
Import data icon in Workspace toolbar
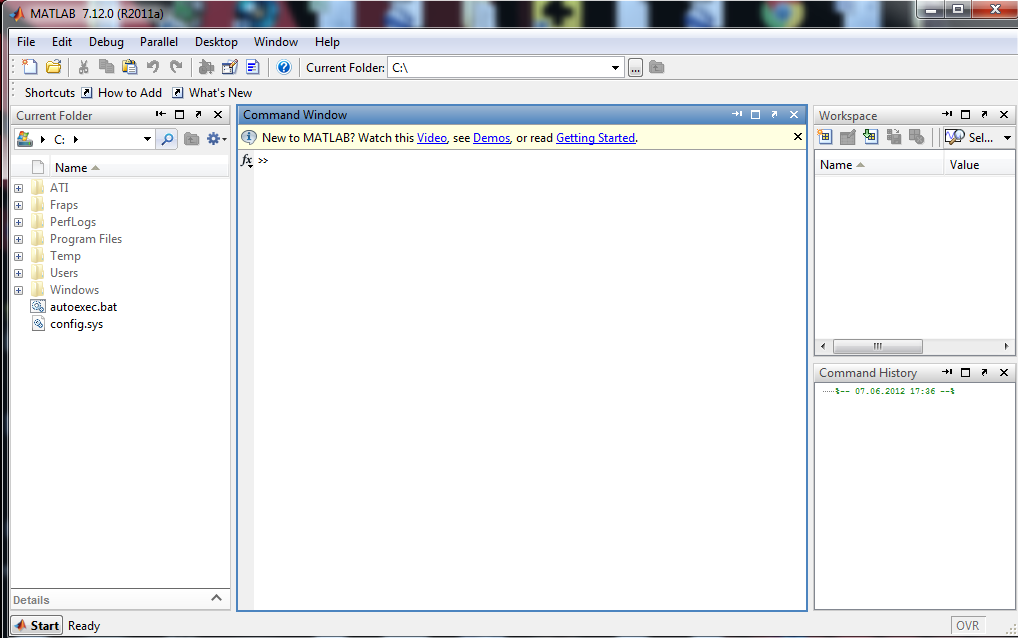coord(871,137)
